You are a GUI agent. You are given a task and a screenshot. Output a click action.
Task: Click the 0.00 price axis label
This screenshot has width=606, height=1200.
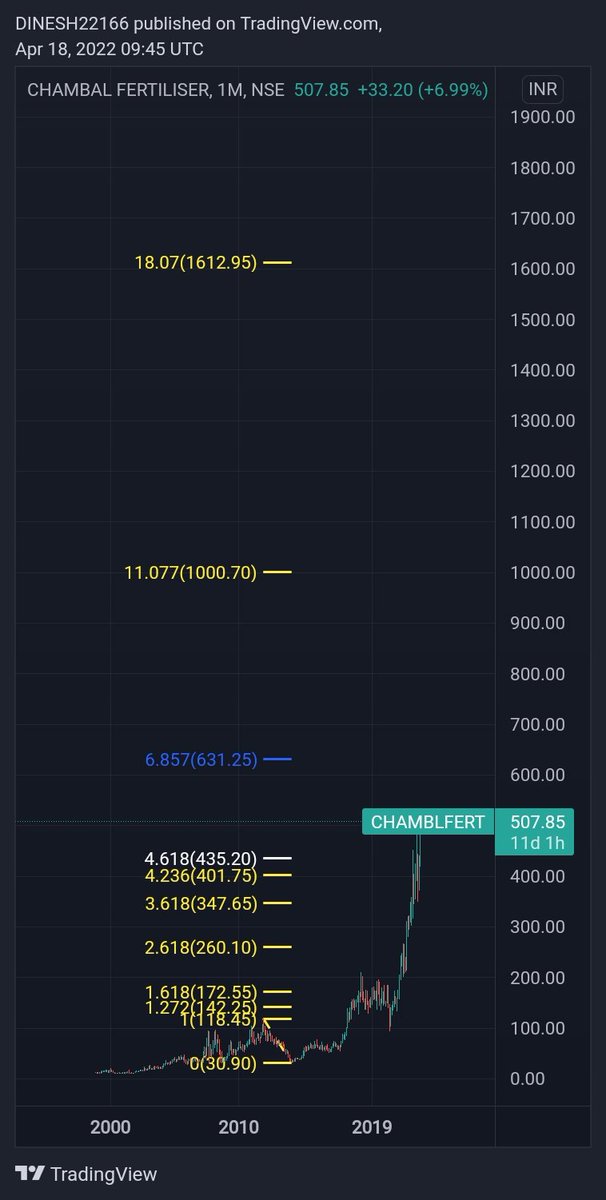point(527,1078)
